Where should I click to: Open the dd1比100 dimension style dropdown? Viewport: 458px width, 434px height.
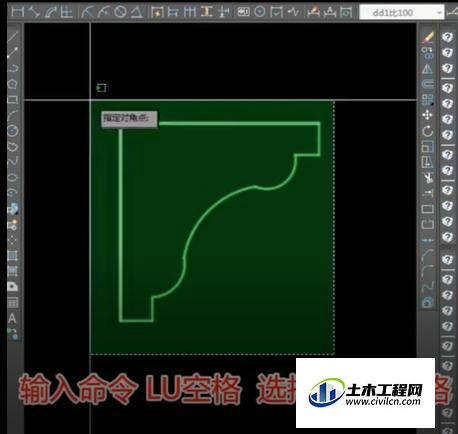tap(402, 13)
